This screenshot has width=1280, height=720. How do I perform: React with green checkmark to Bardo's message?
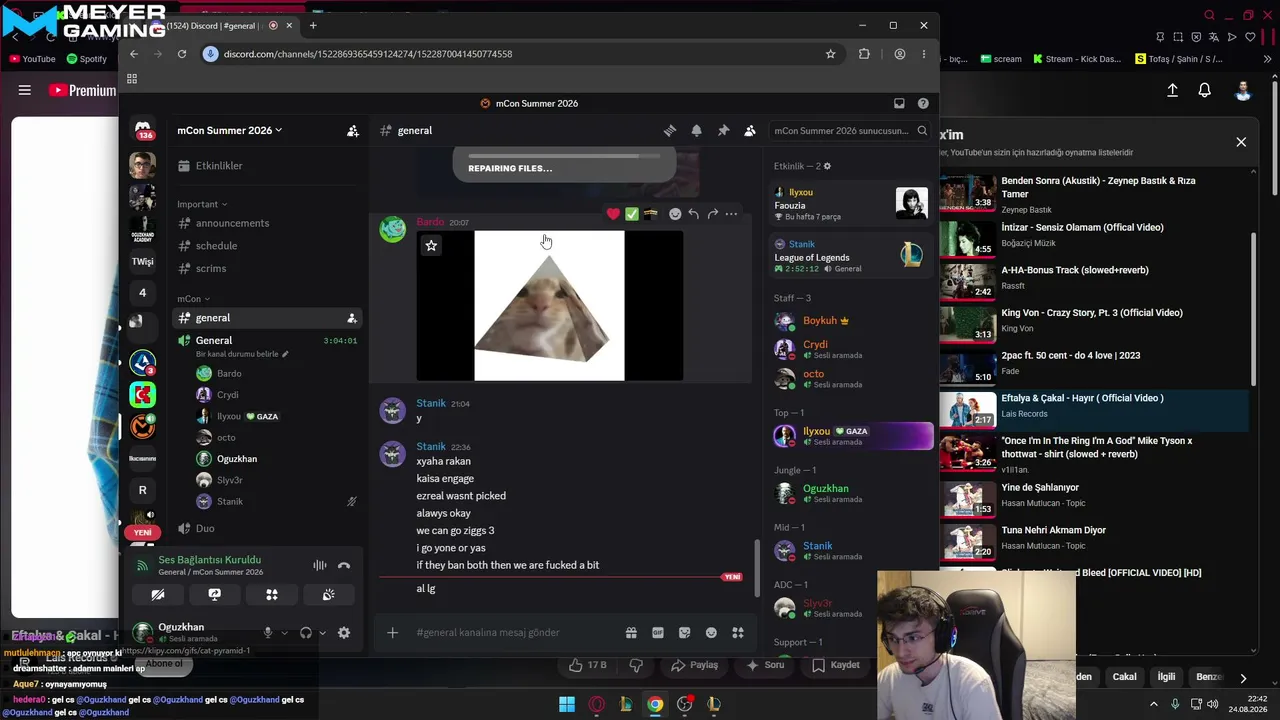(x=632, y=214)
